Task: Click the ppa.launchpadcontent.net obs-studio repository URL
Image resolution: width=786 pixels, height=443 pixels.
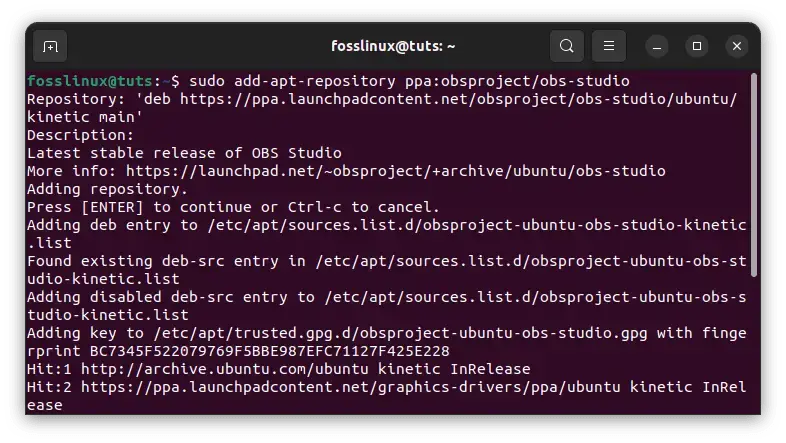Action: coord(459,99)
